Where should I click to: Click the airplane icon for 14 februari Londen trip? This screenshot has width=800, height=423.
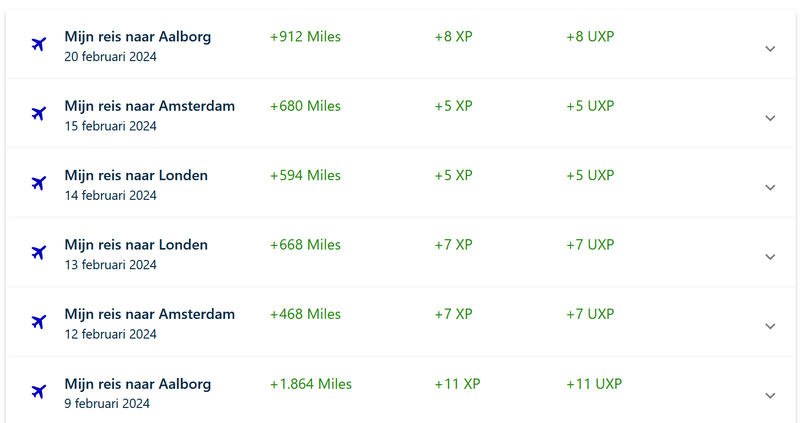39,183
